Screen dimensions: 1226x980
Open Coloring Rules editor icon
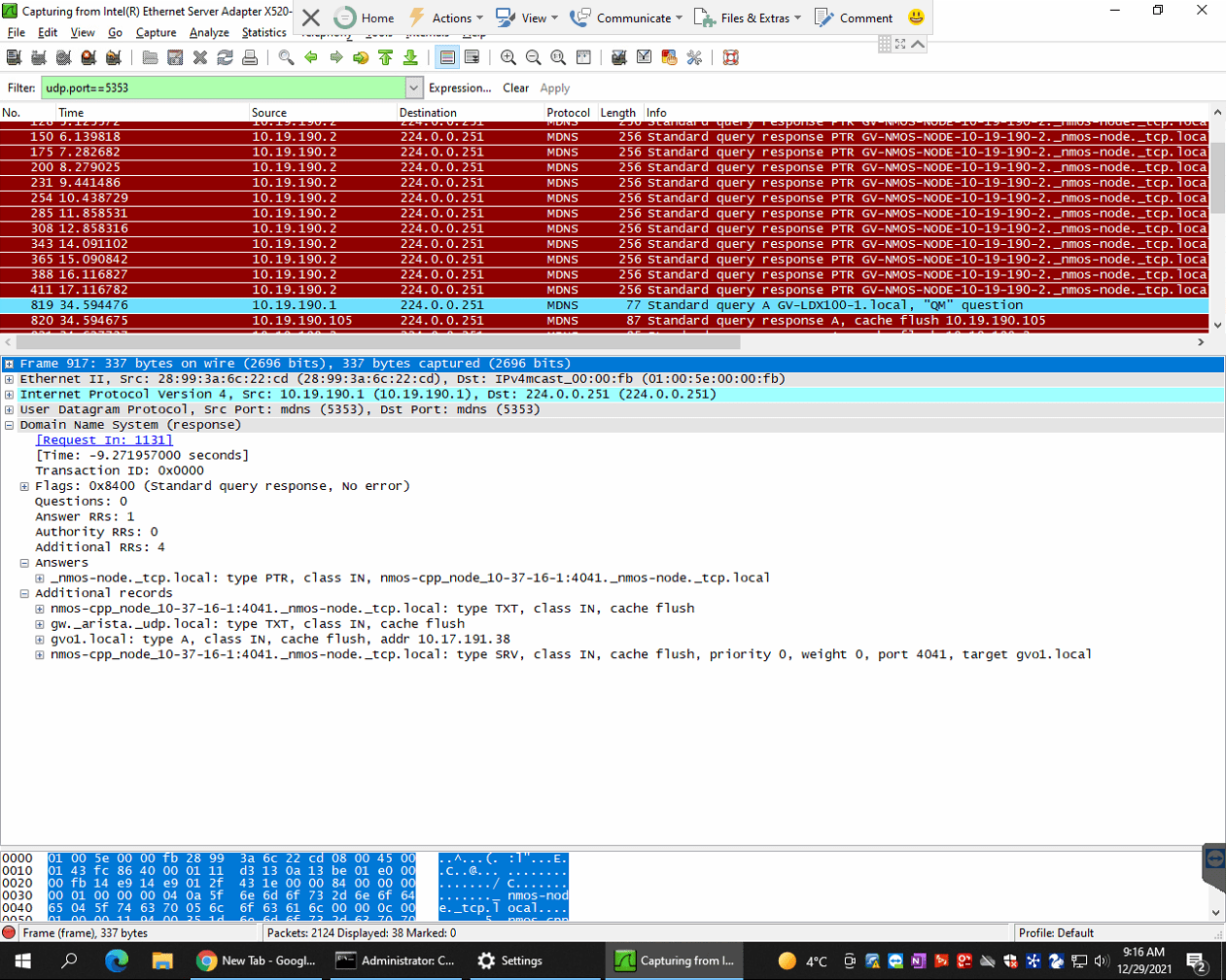669,57
